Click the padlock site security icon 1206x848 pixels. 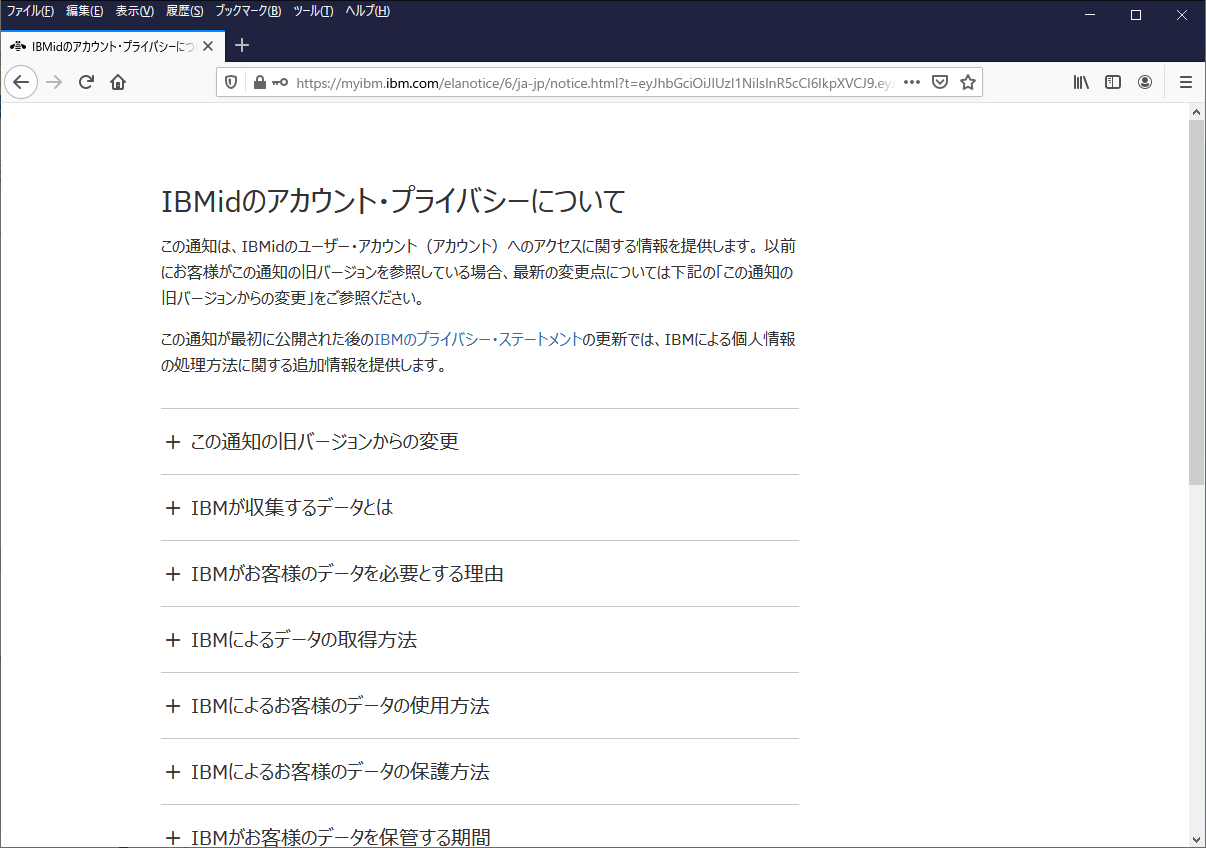coord(260,82)
